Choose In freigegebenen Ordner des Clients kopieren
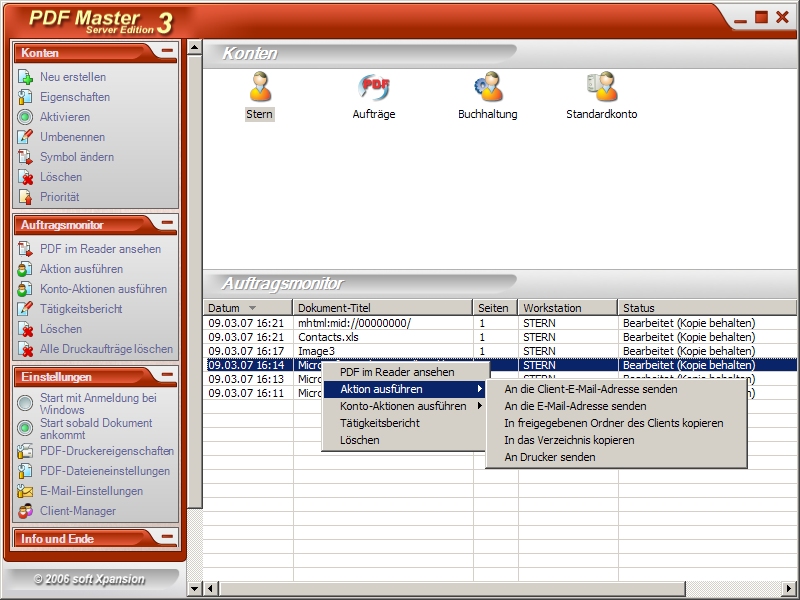 pos(616,423)
